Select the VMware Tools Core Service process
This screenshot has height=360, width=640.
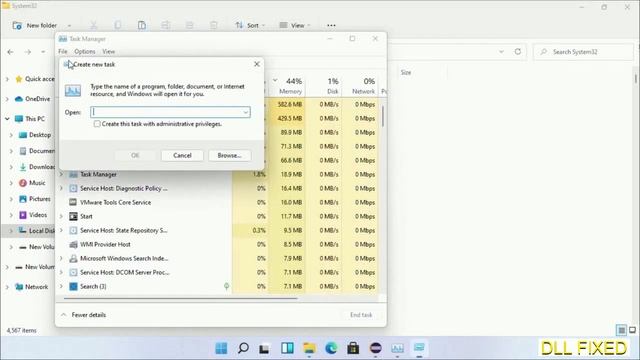click(x=115, y=202)
